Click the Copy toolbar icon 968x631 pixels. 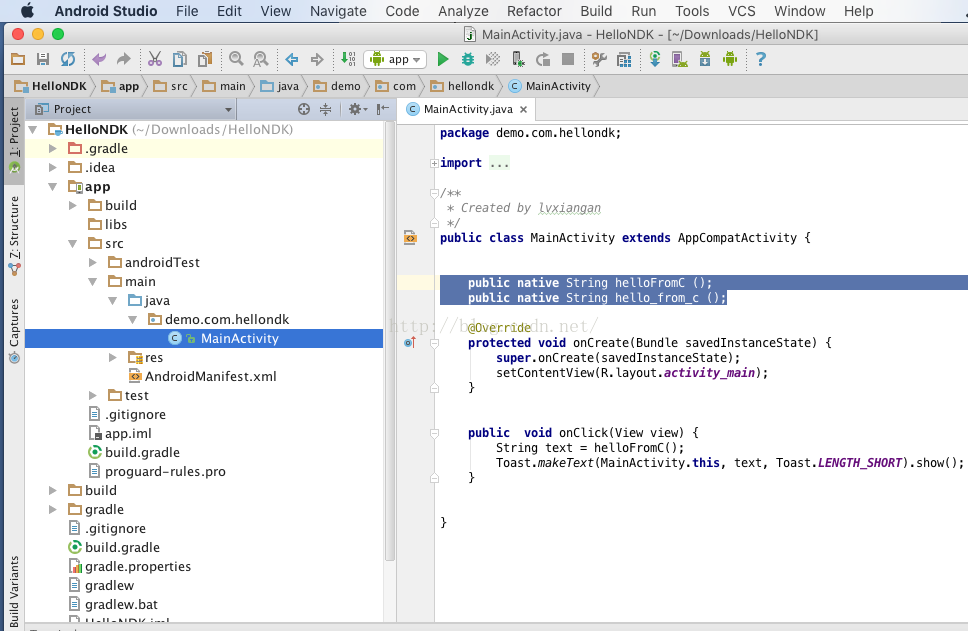tap(180, 59)
